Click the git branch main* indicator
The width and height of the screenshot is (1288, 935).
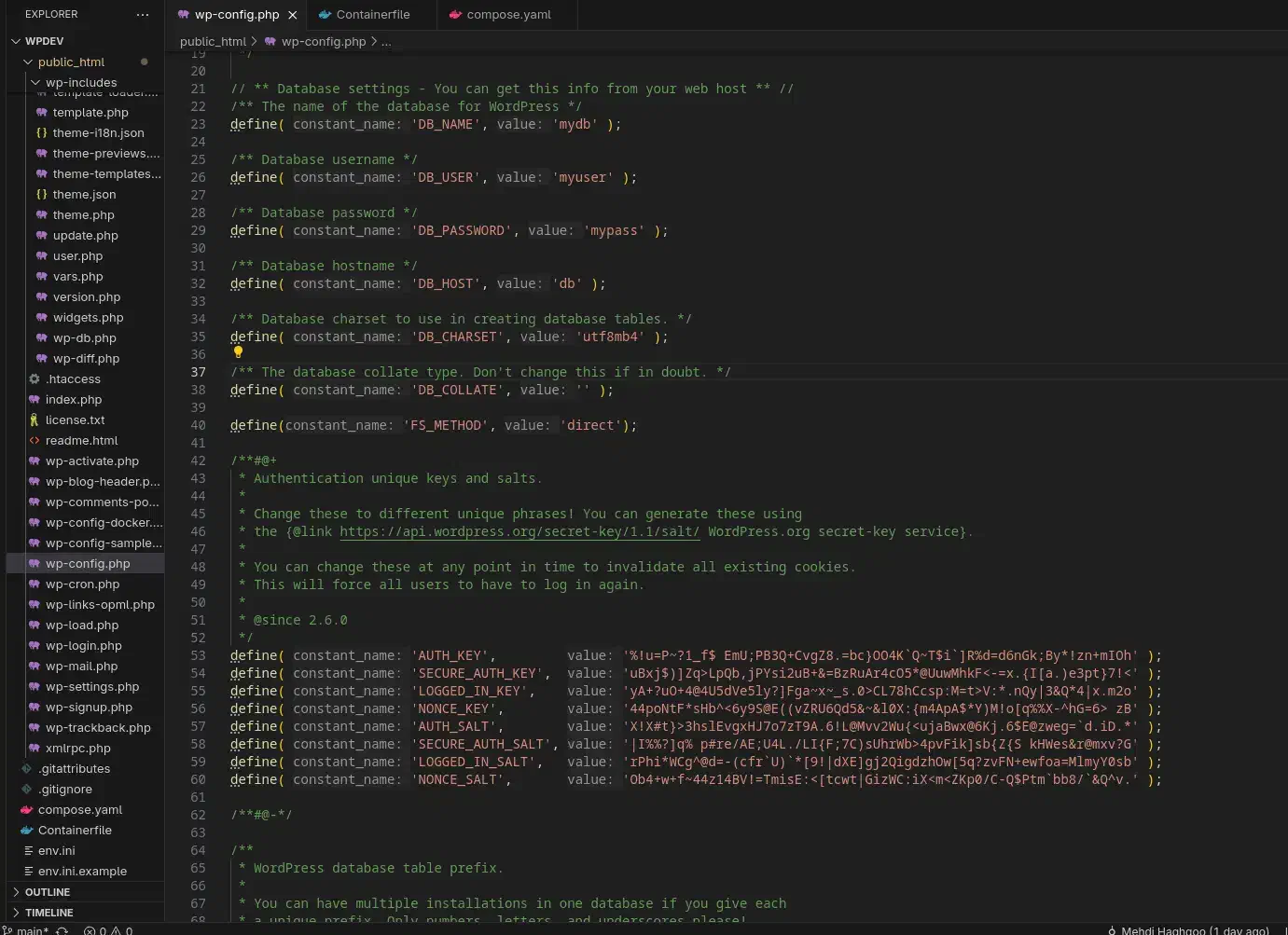click(x=26, y=929)
